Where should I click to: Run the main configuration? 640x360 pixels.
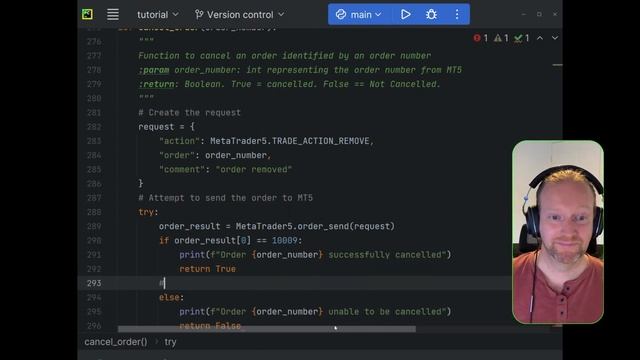click(405, 15)
